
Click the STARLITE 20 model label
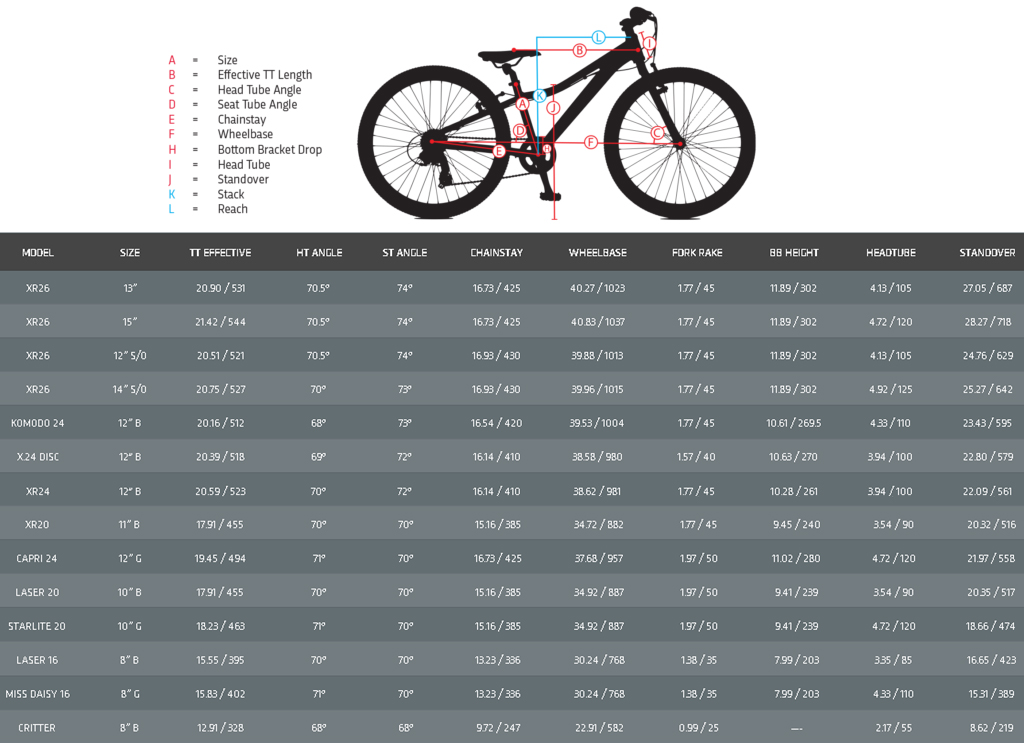[37, 626]
